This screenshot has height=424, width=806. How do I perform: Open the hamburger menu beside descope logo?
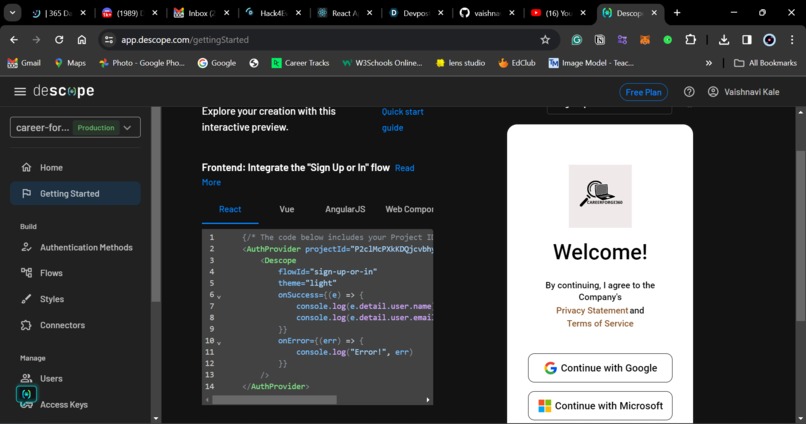[20, 91]
